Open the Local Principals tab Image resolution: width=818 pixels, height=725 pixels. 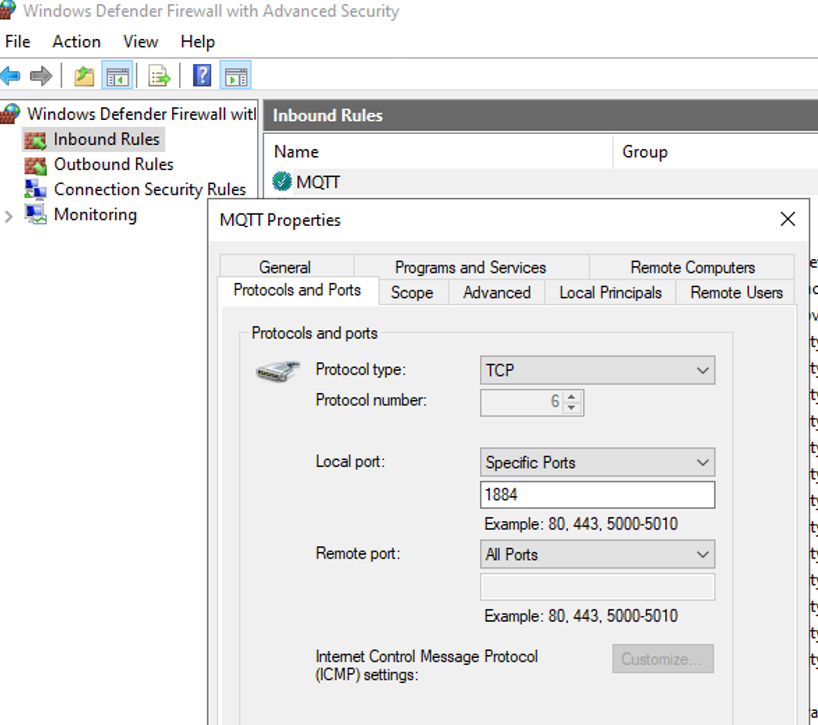coord(610,293)
